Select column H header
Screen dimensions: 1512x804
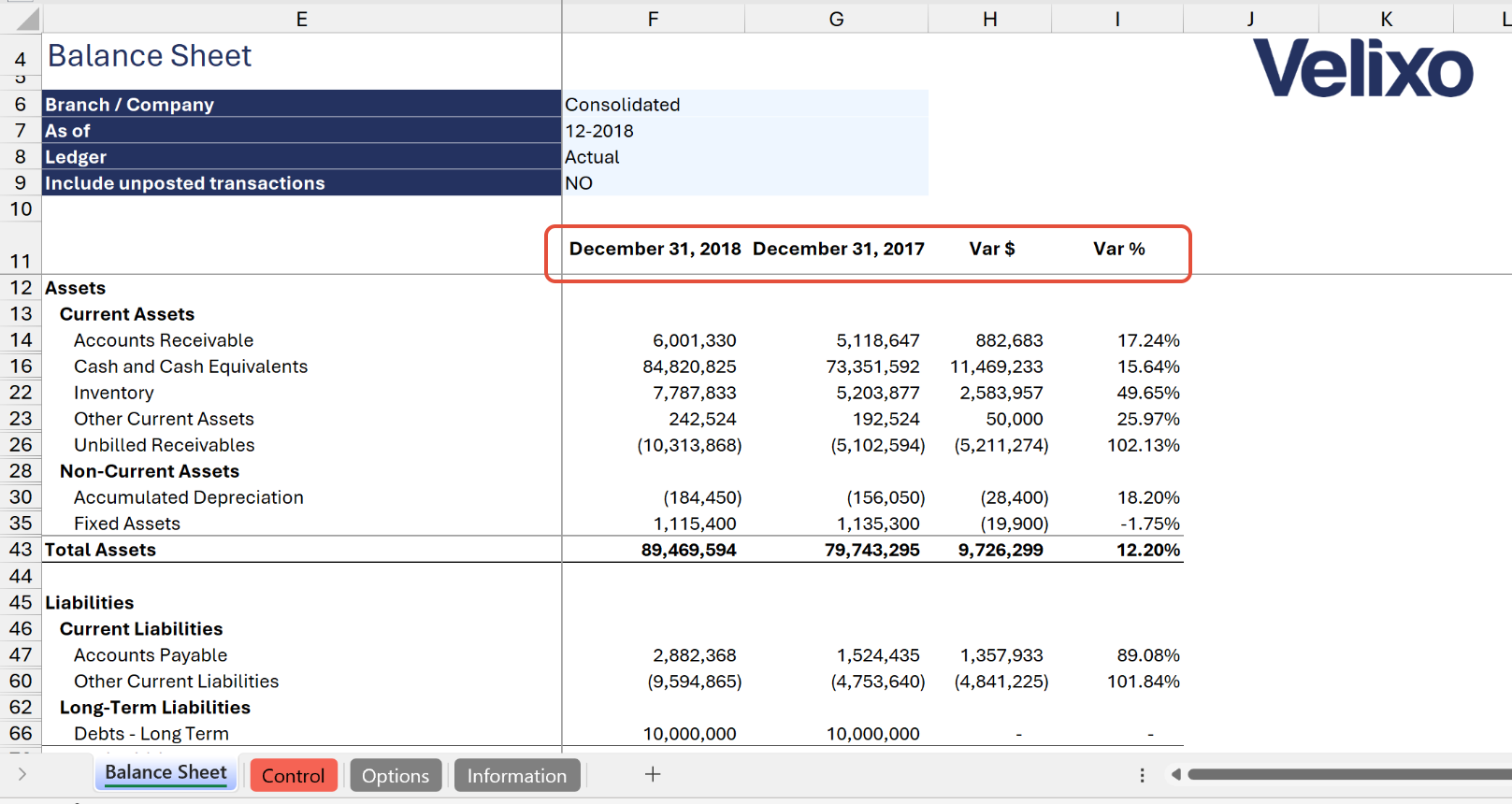[990, 19]
